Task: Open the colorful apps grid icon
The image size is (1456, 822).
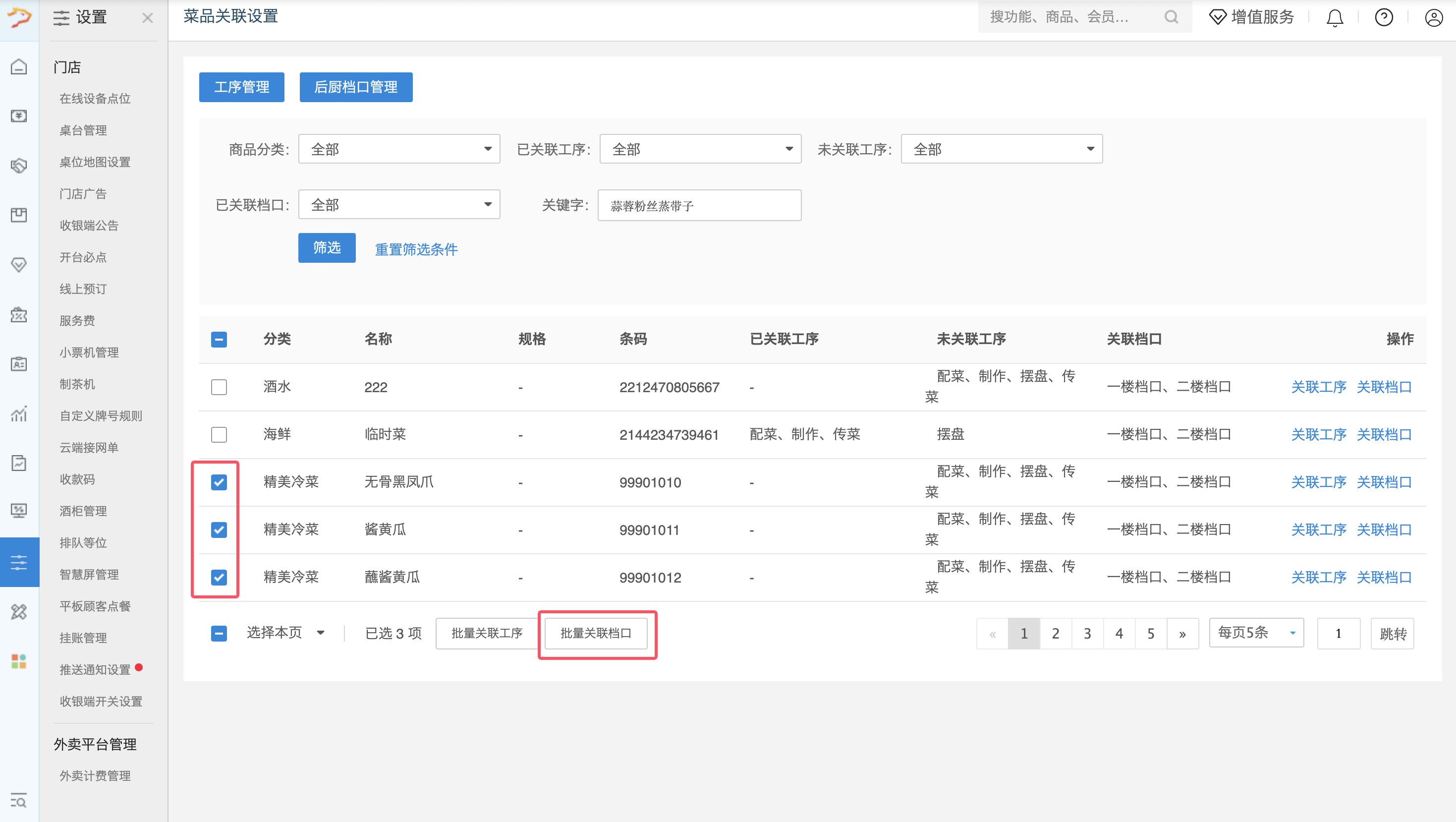Action: [19, 661]
